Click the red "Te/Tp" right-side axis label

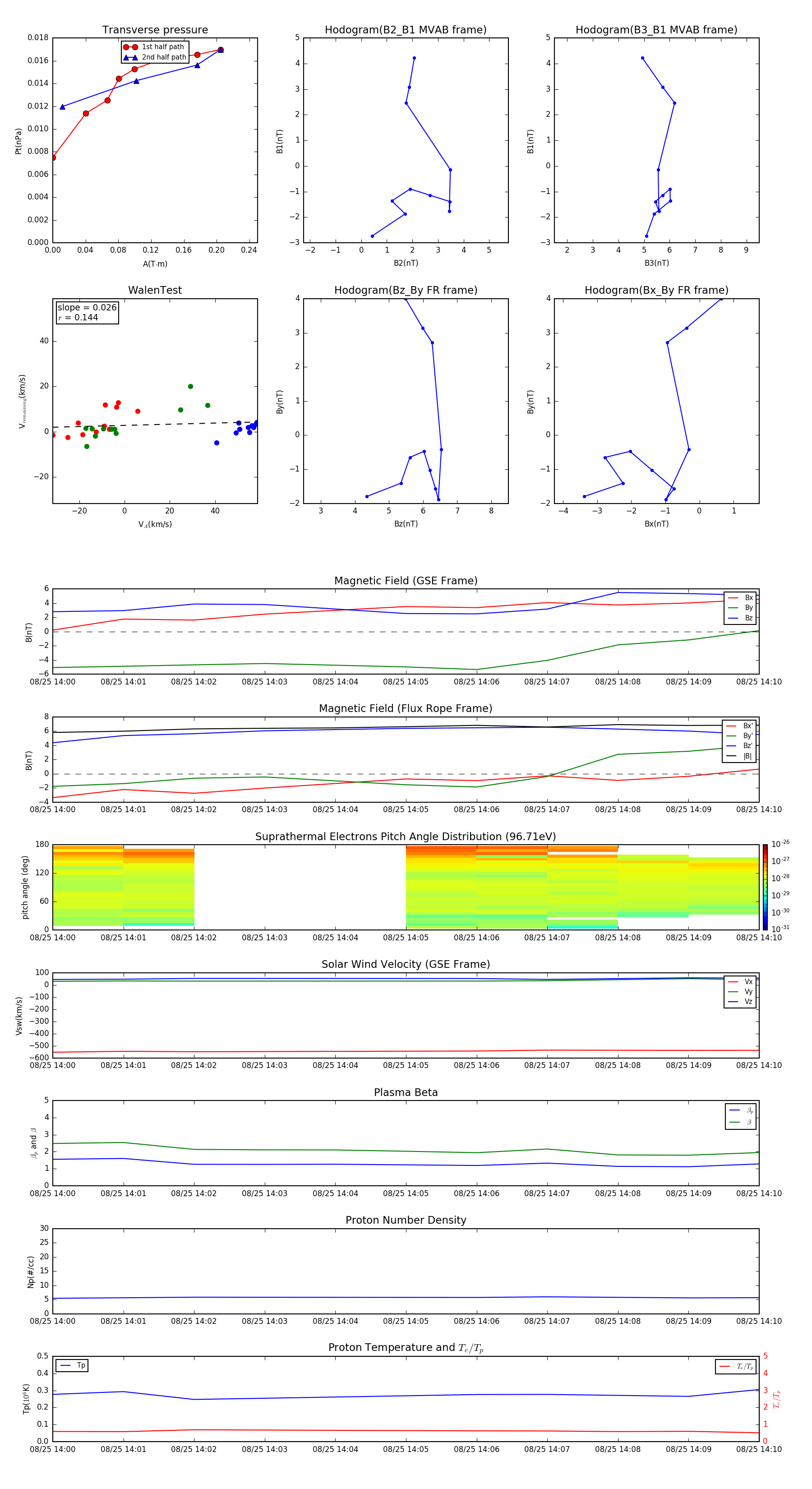point(777,1399)
